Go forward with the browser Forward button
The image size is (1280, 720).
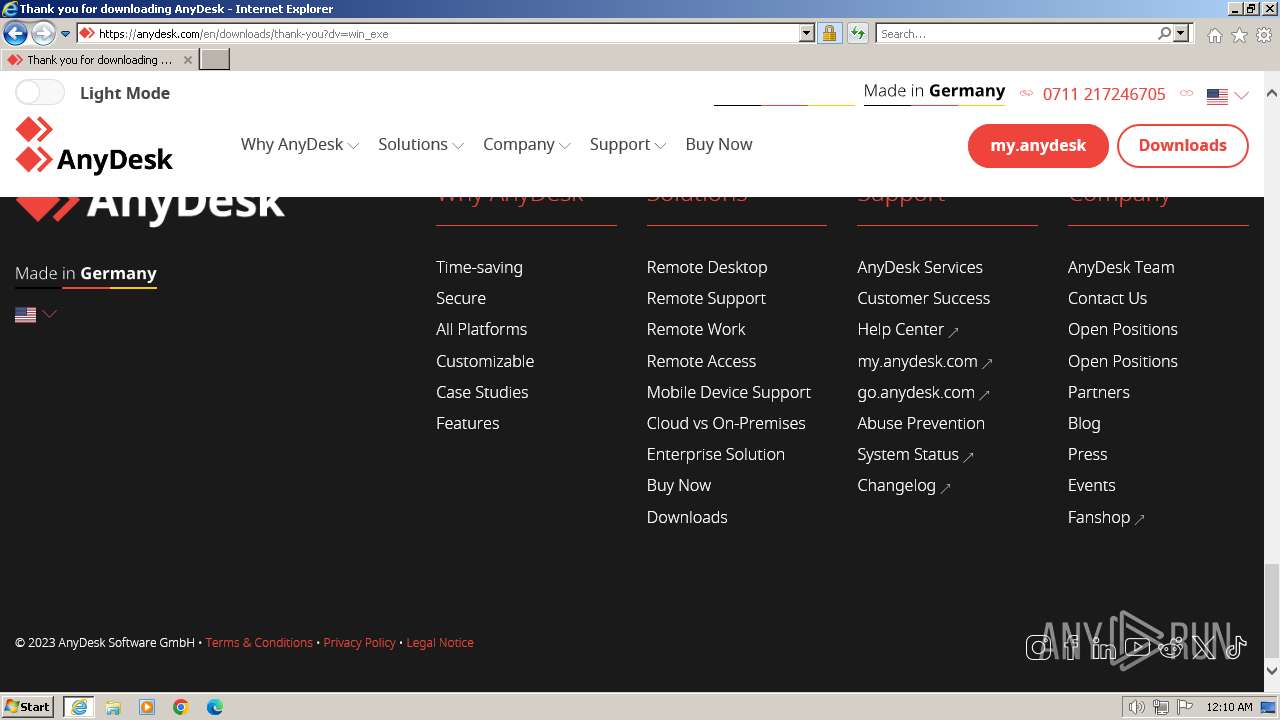coord(42,33)
